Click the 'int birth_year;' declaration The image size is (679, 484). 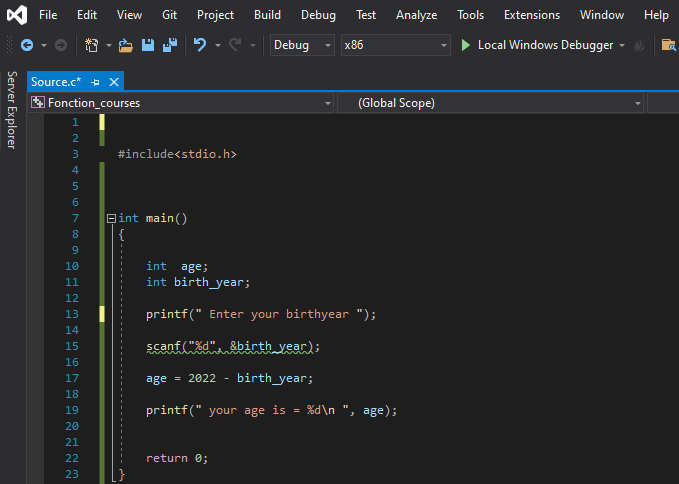click(x=198, y=282)
